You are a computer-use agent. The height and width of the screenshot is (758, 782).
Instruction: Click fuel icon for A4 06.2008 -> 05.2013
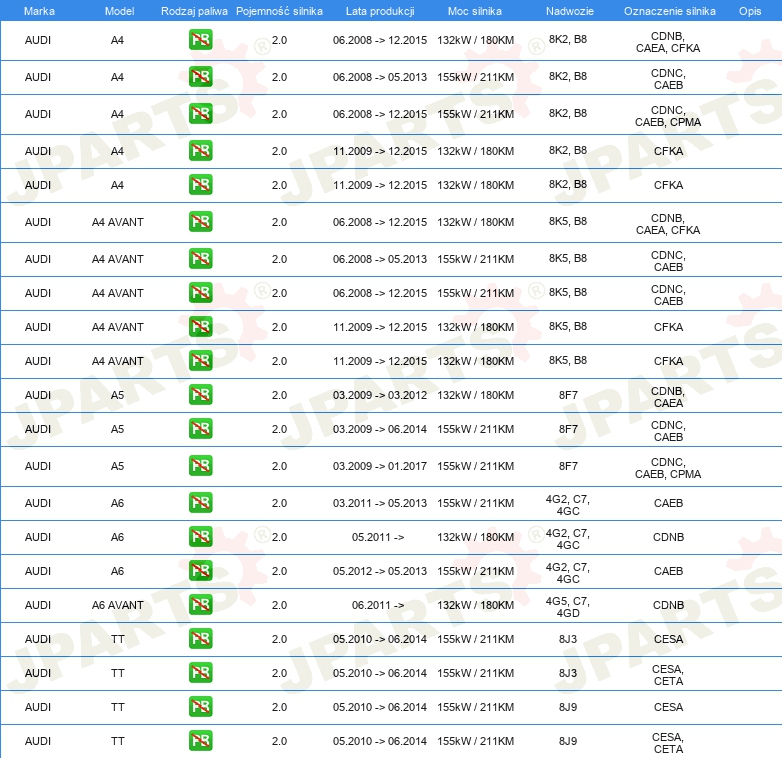200,77
